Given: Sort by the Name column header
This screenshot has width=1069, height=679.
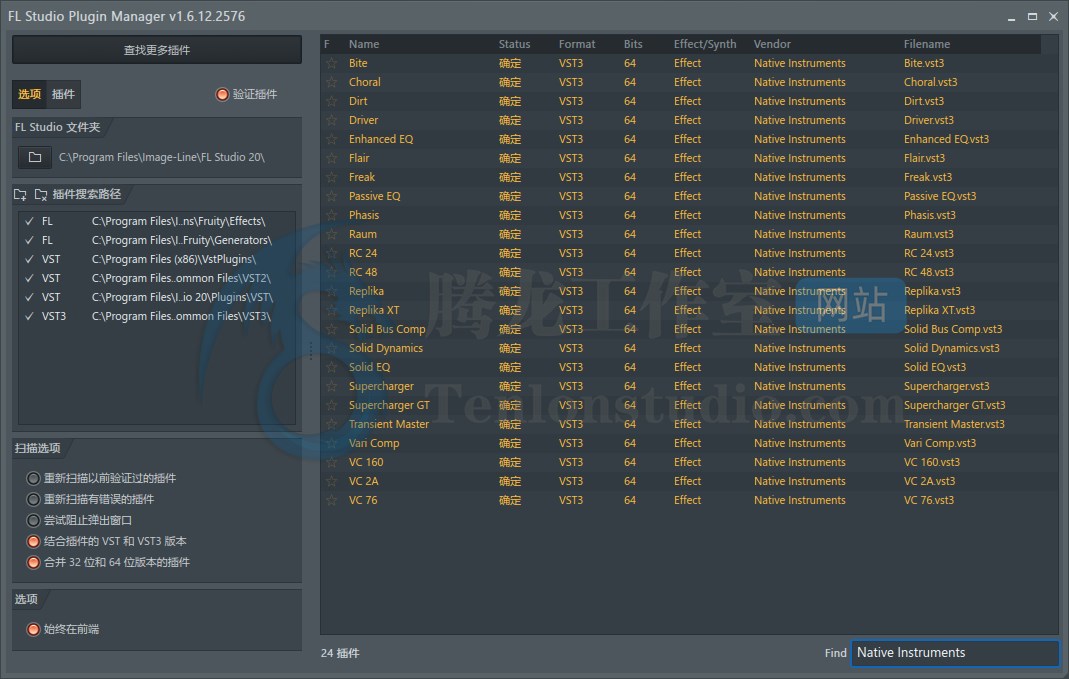Looking at the screenshot, I should [x=364, y=44].
